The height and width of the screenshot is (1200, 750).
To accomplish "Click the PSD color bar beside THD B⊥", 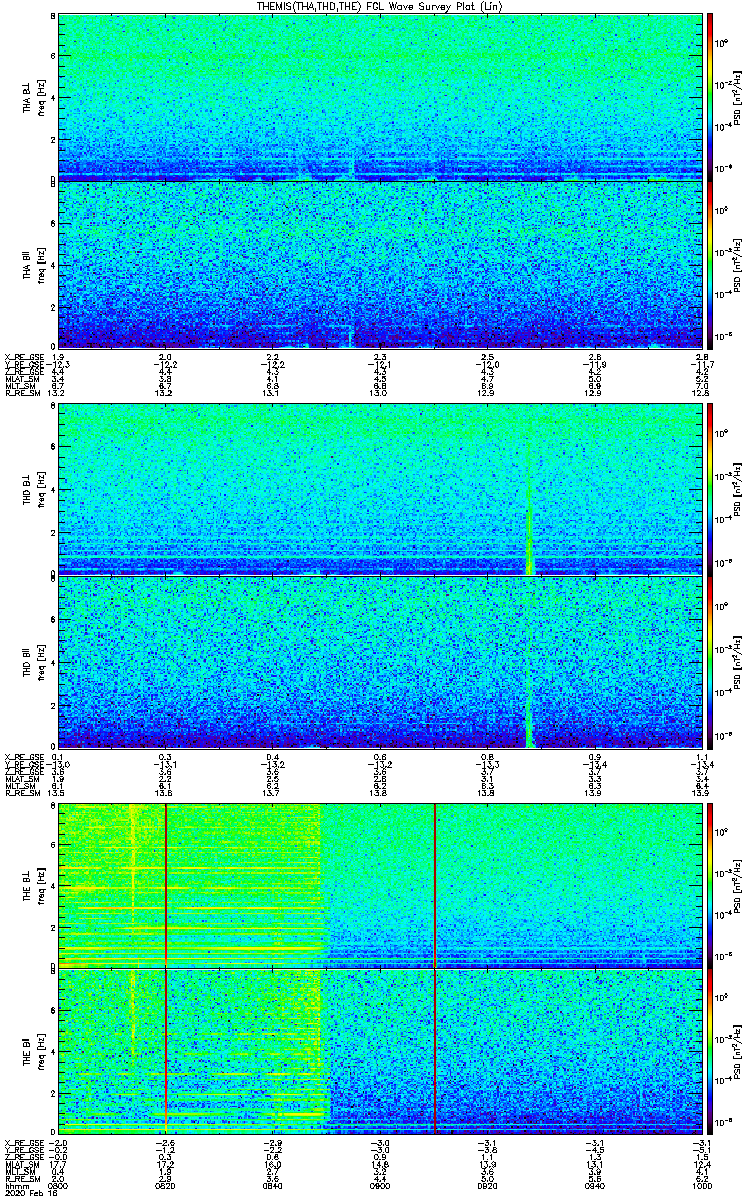I will pyautogui.click(x=710, y=489).
